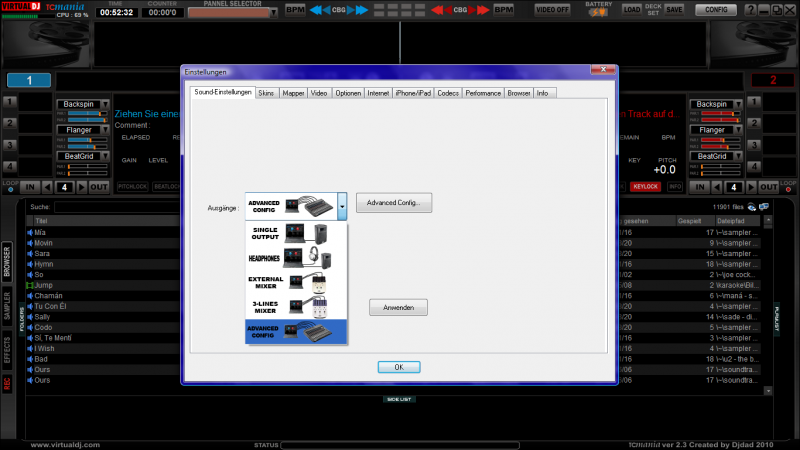This screenshot has width=800, height=450.
Task: Increase right loop length arrow
Action: click(751, 187)
